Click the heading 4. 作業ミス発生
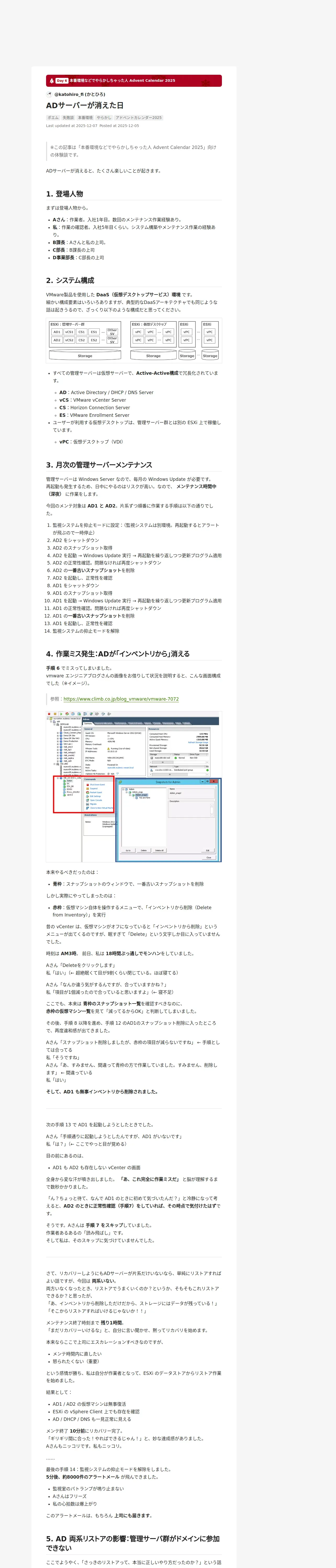This screenshot has height=1568, width=336. (118, 654)
